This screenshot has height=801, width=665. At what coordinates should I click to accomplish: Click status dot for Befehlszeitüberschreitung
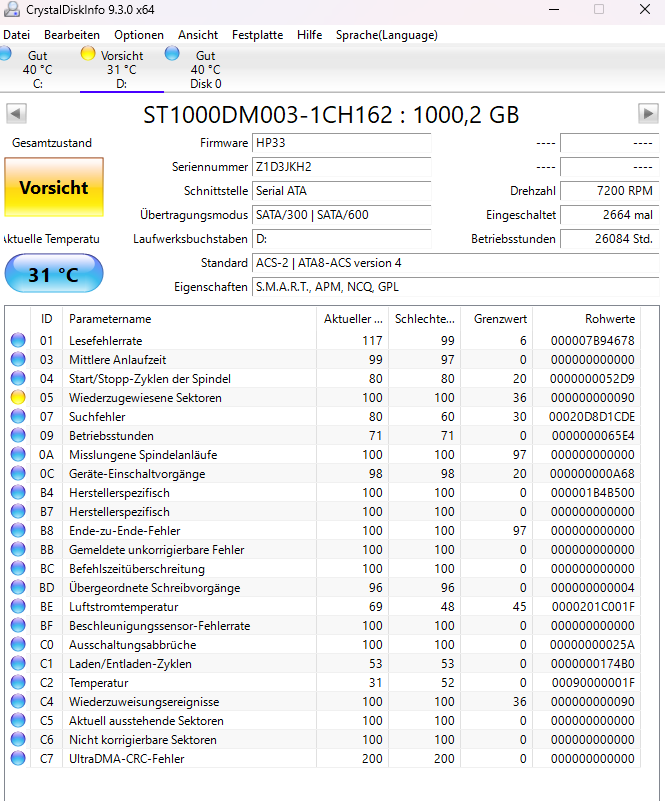point(18,568)
